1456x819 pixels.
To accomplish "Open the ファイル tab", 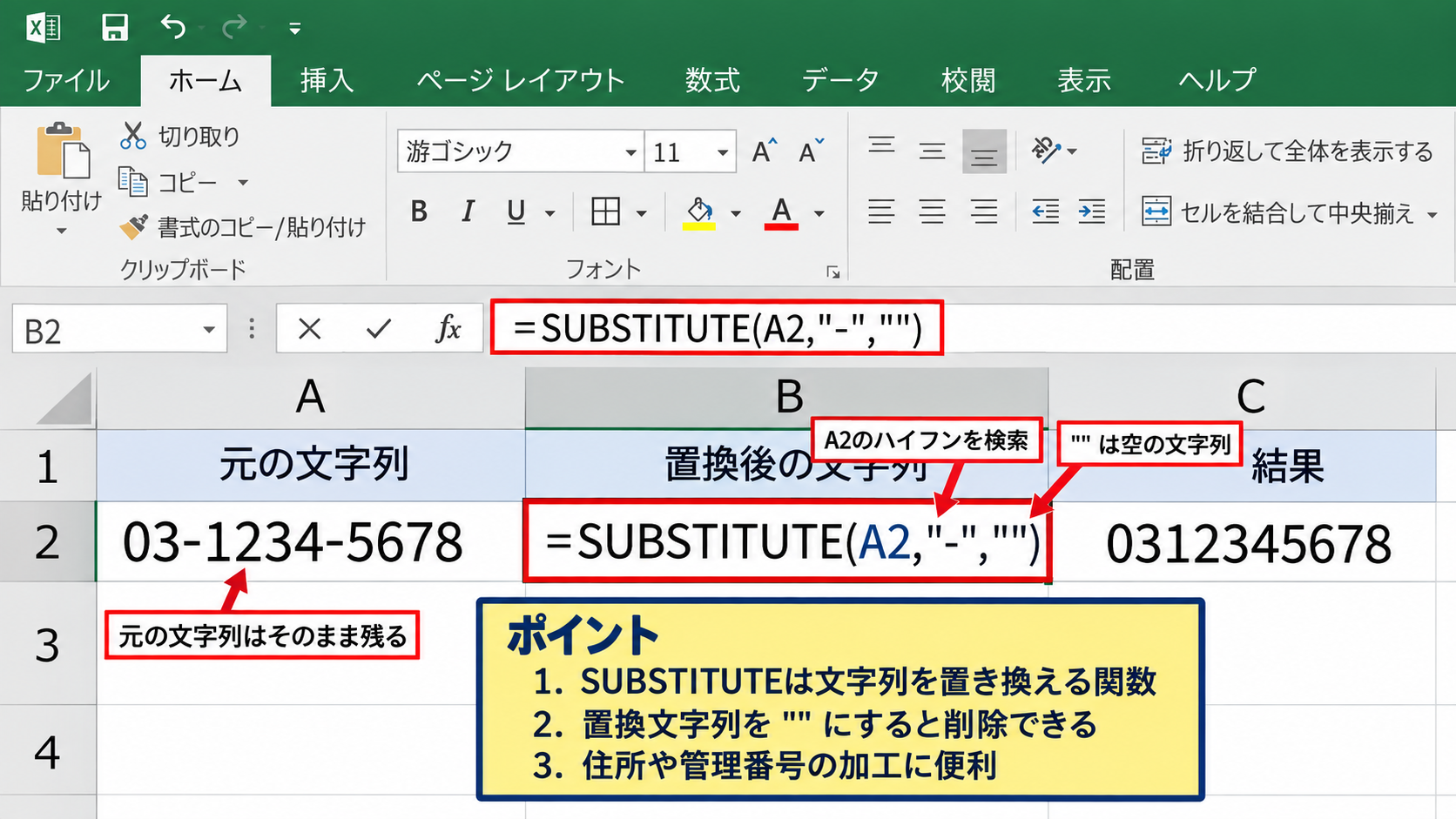I will [66, 80].
